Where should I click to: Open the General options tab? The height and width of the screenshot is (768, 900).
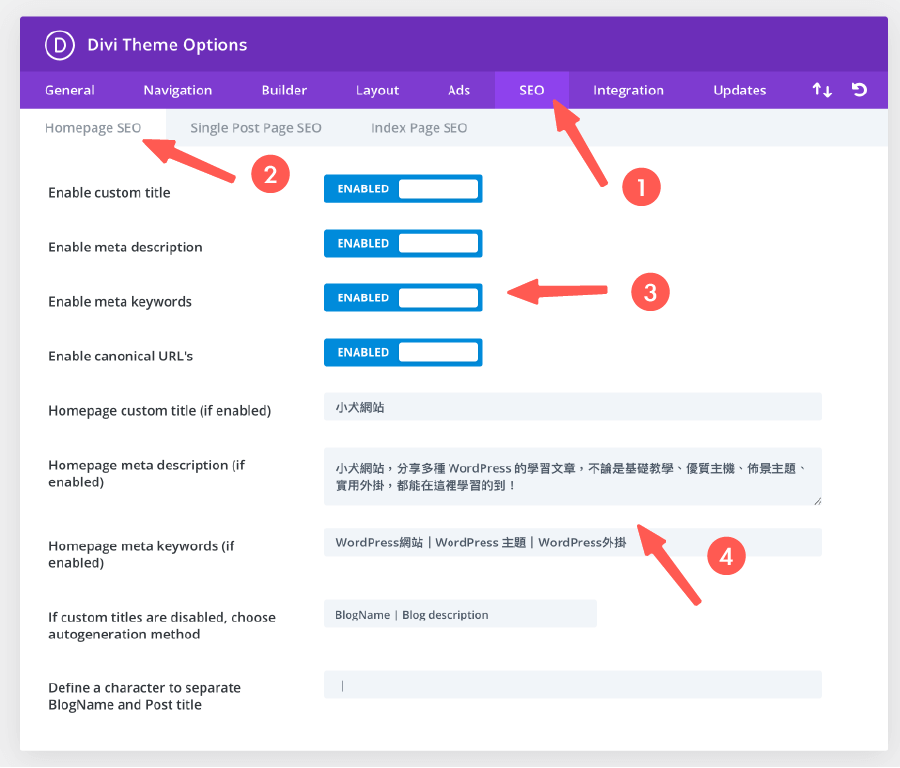click(69, 90)
